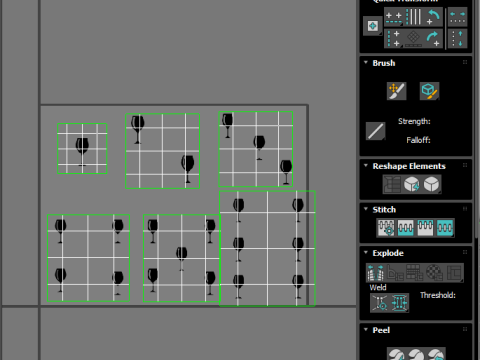480x360 pixels.
Task: Select the UV cluster with five wine glasses
Action: [182, 258]
